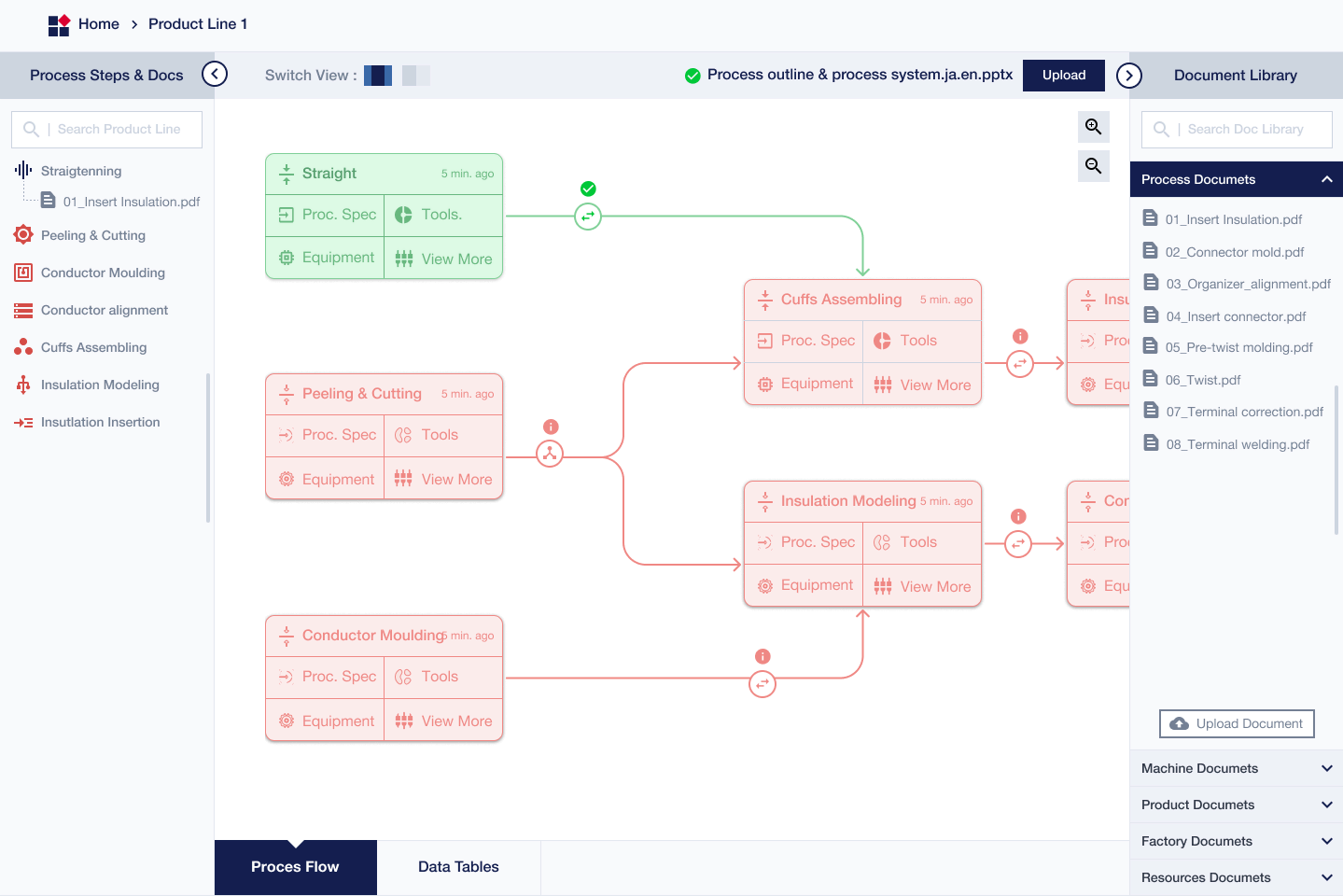1343x896 pixels.
Task: Open Proc. Spec in the Straight card
Action: (x=325, y=215)
